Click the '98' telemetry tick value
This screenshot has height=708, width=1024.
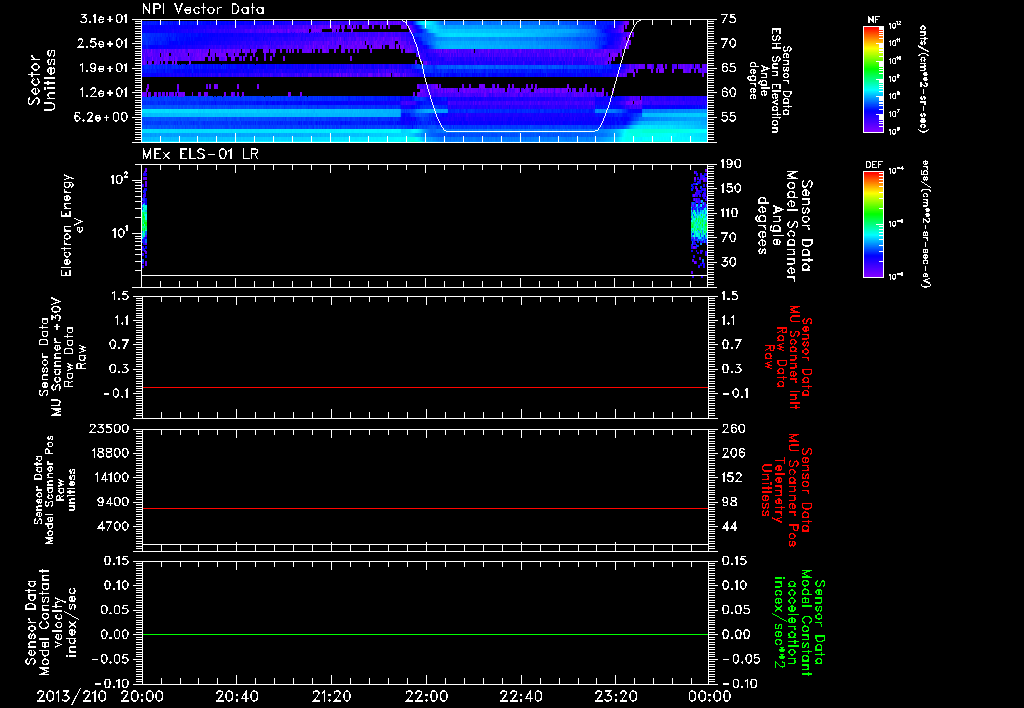pyautogui.click(x=729, y=502)
